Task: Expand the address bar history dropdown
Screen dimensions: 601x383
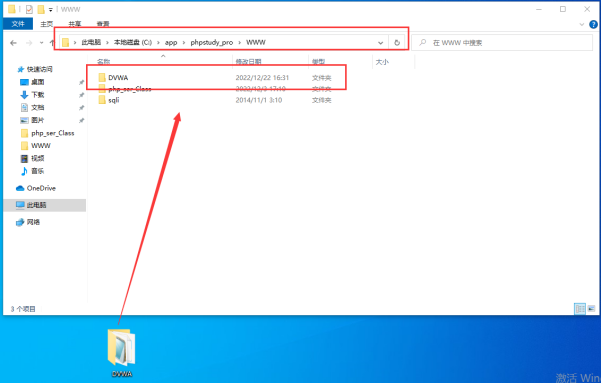Action: coord(380,43)
